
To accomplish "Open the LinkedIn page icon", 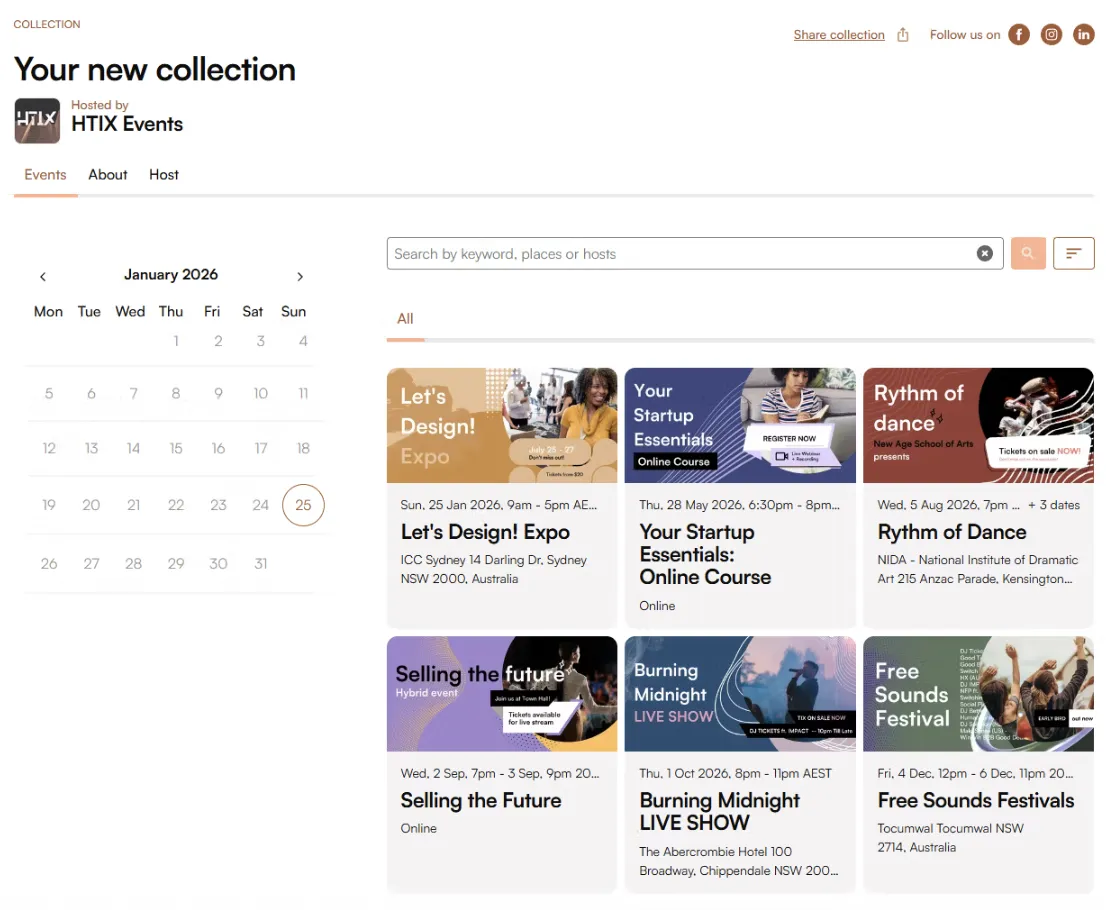I will pyautogui.click(x=1083, y=35).
